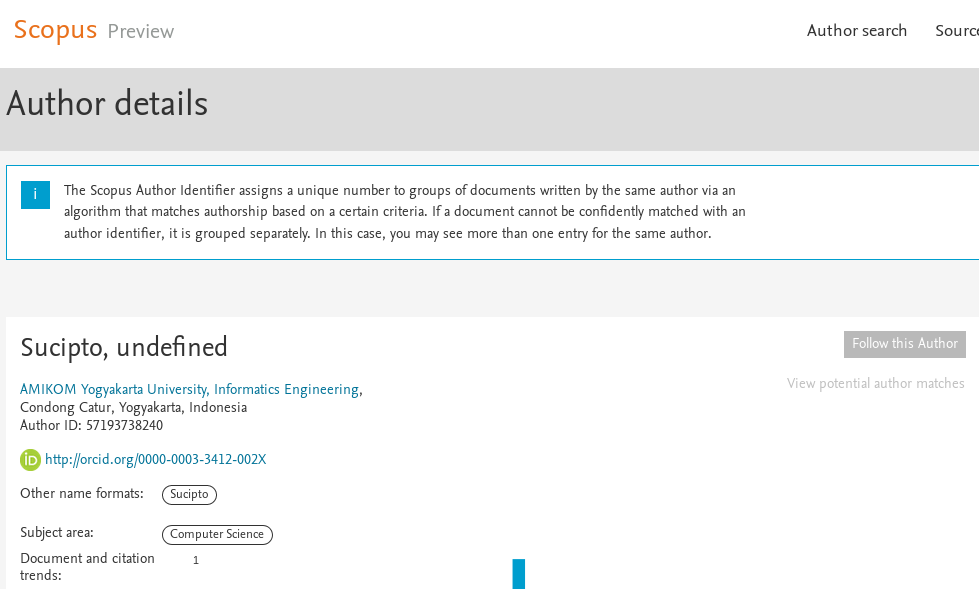The width and height of the screenshot is (979, 589).
Task: Click the Author details page heading
Action: tap(107, 105)
